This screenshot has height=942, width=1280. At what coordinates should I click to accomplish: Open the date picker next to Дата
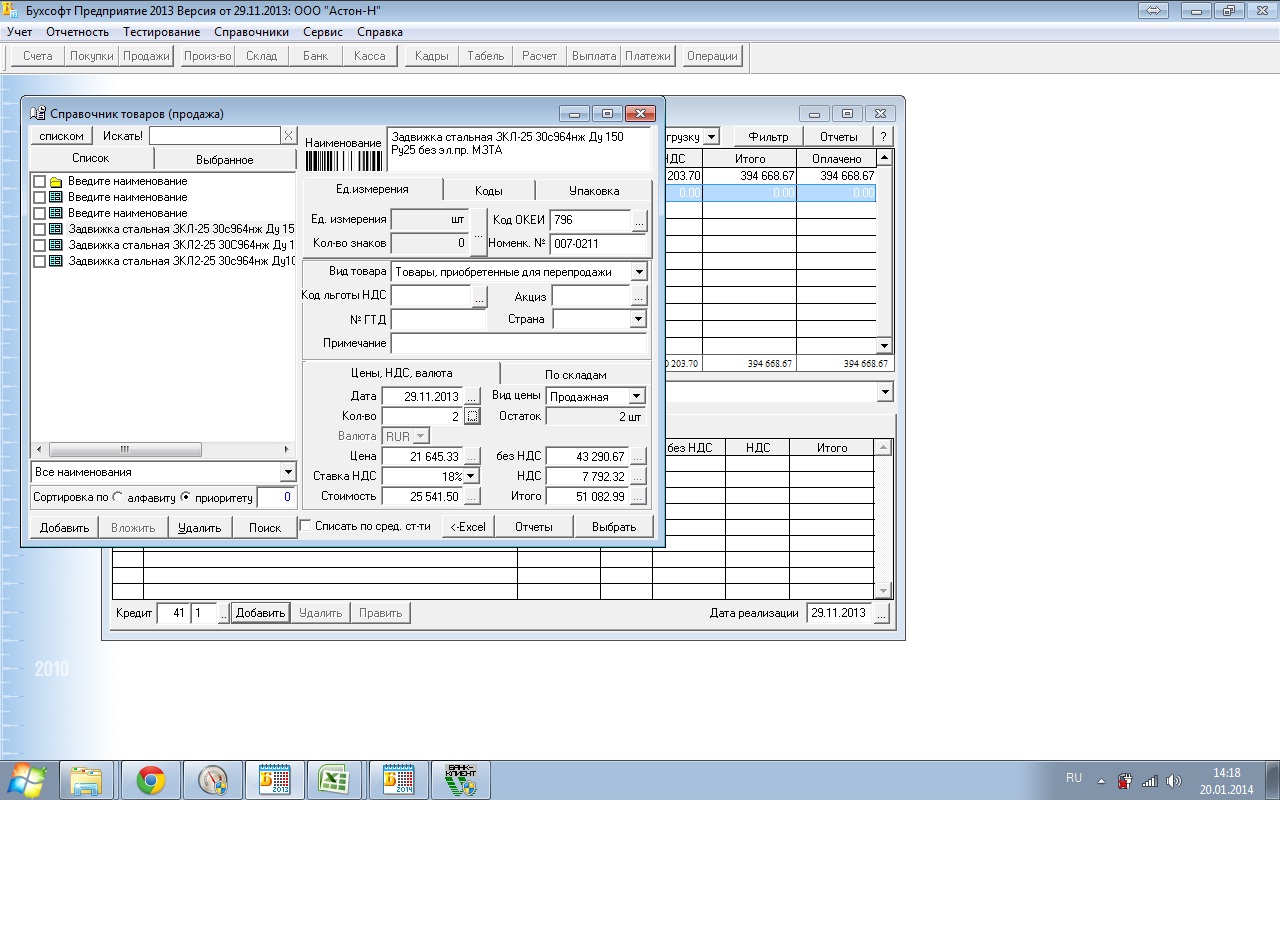point(473,397)
